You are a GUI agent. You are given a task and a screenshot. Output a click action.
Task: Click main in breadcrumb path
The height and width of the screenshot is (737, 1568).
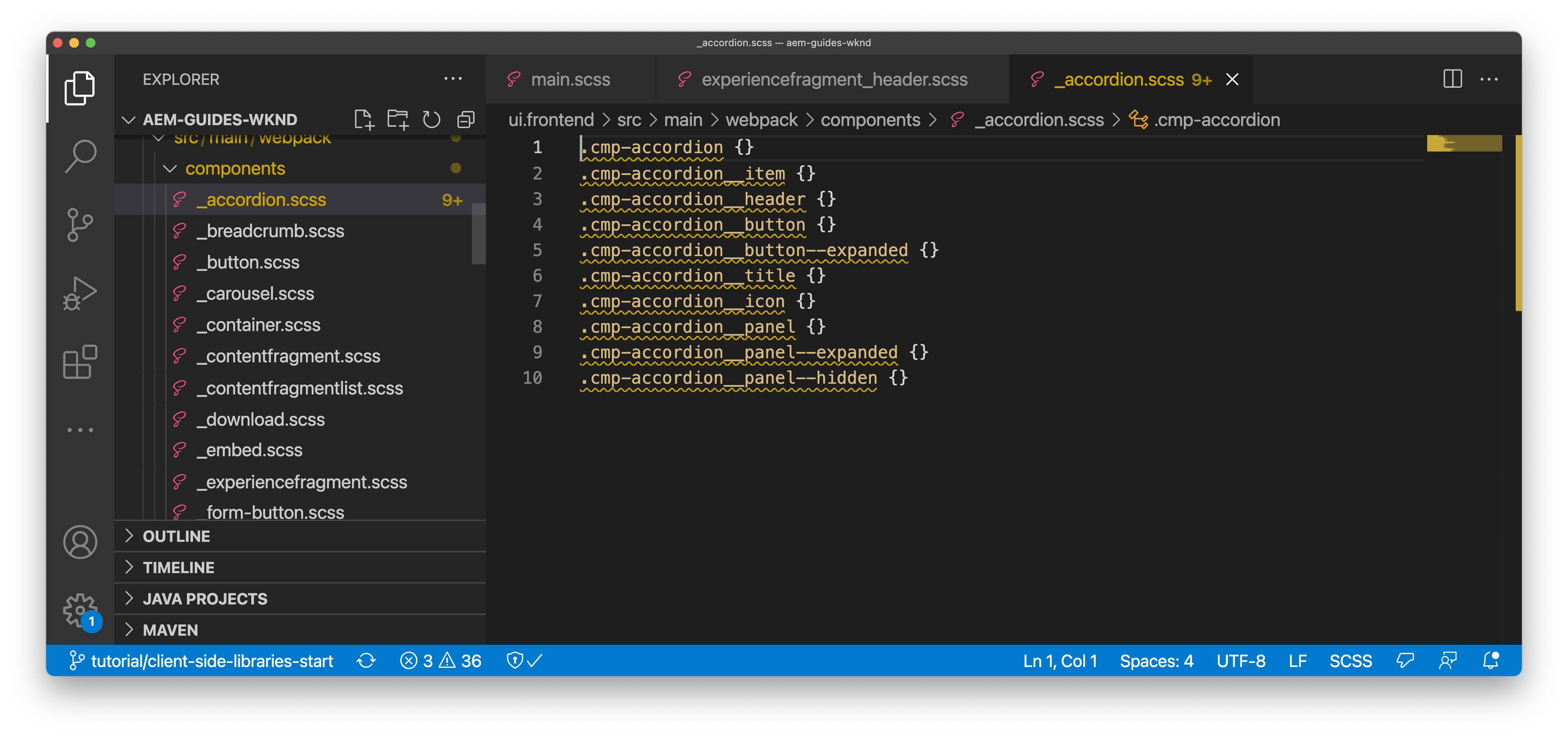[x=683, y=120]
